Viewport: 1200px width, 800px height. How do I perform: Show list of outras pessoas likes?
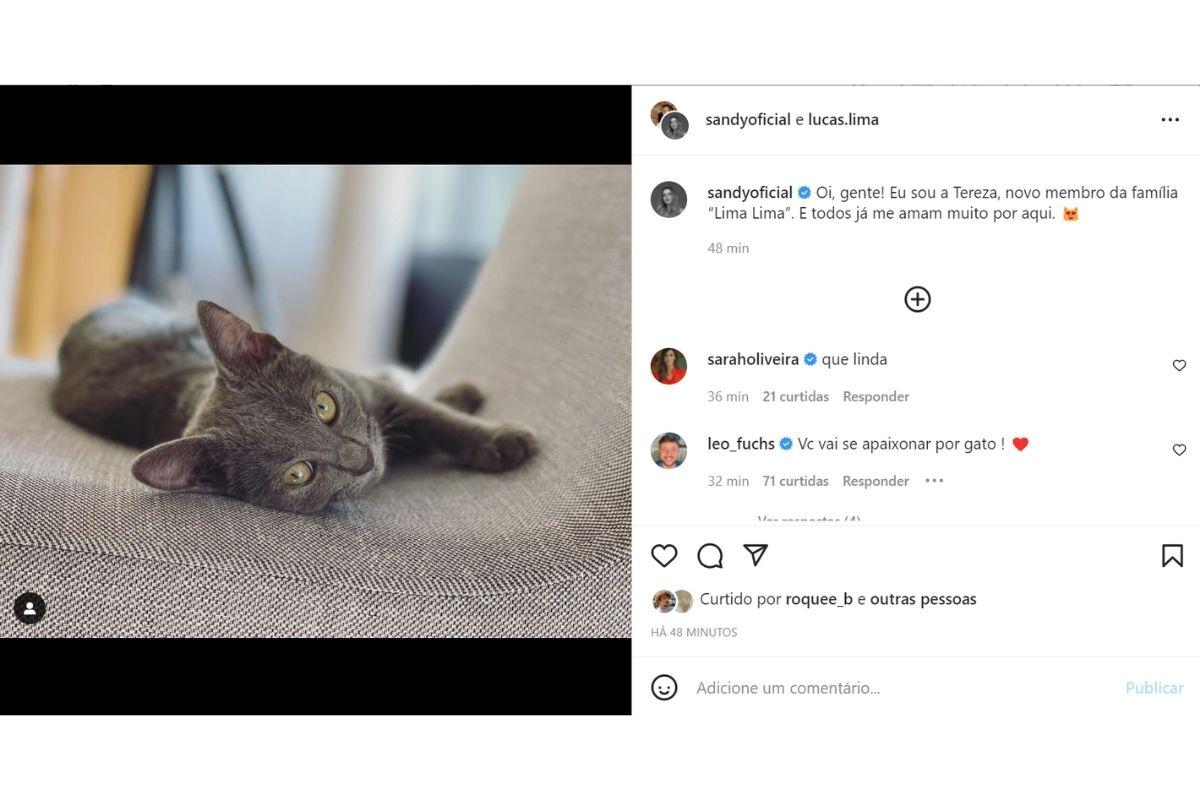[x=923, y=600]
